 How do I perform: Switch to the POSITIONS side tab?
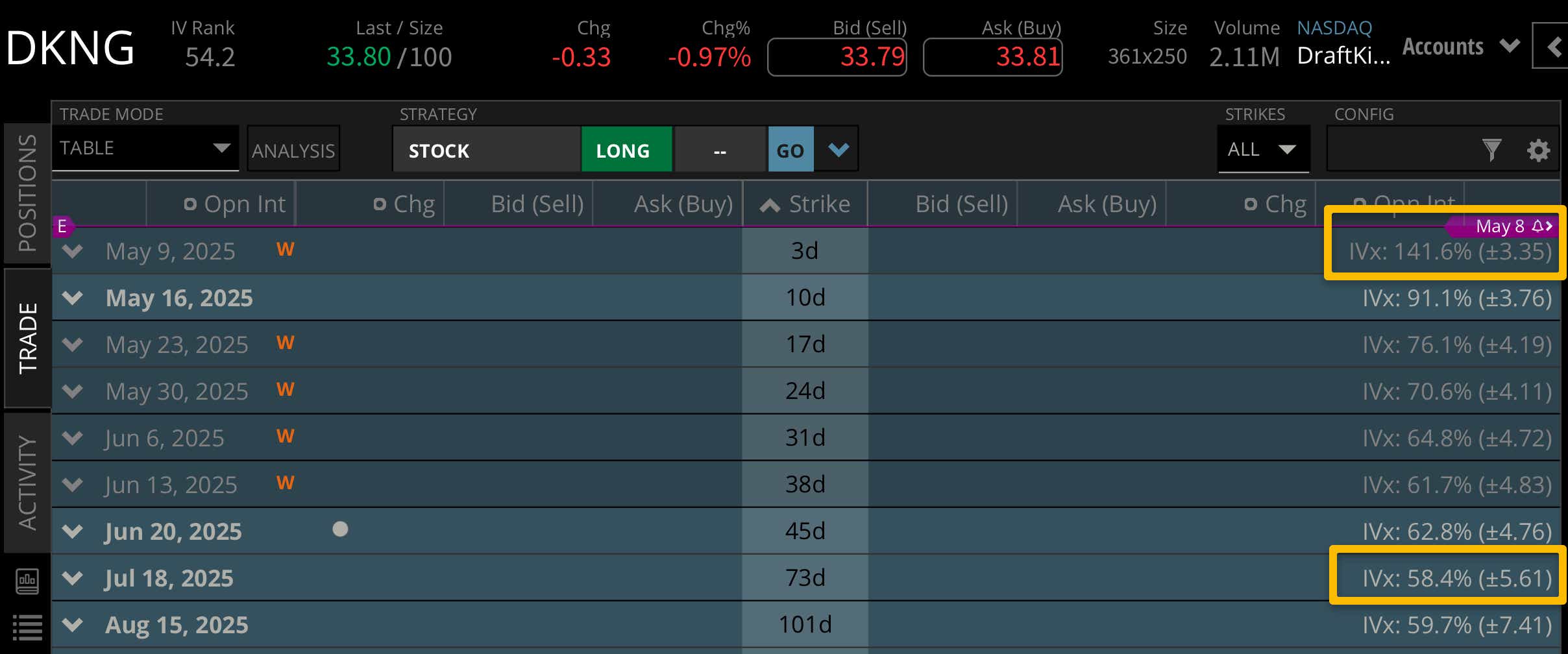[x=27, y=193]
